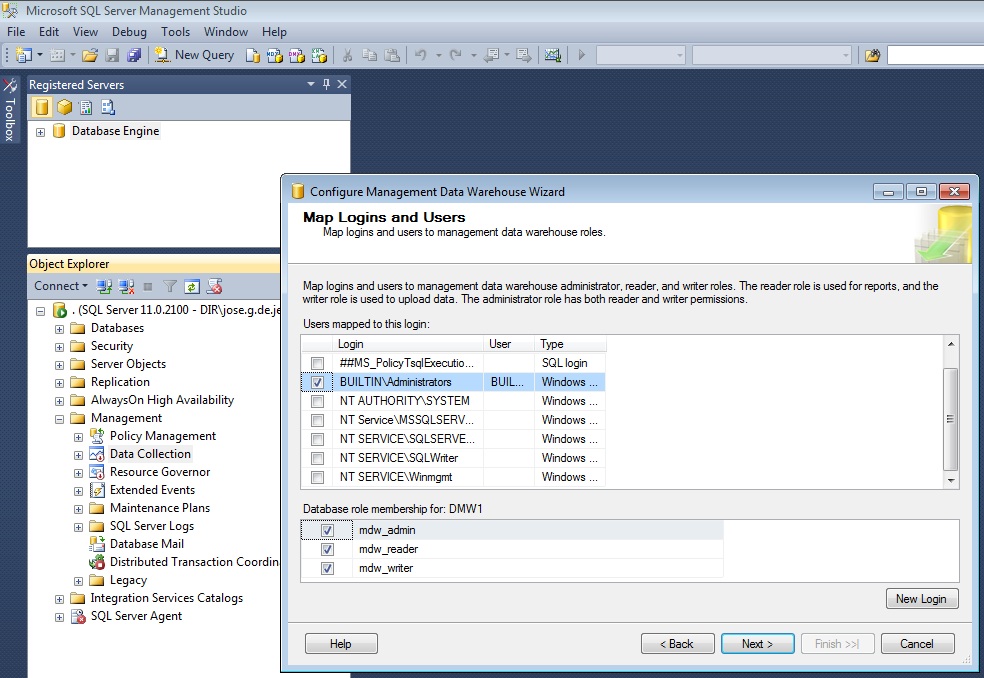The image size is (984, 678).
Task: Open the File menu
Action: [16, 32]
